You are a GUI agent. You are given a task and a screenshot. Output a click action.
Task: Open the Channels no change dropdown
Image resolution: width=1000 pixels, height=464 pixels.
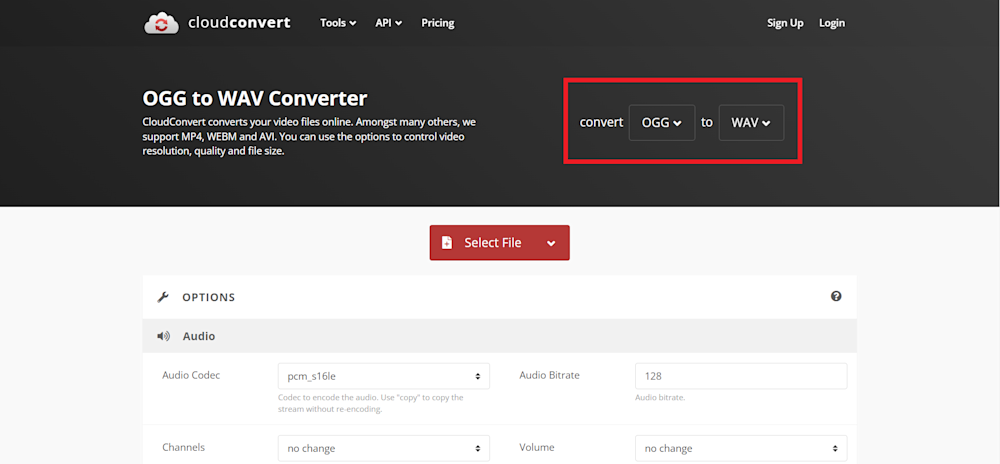[x=384, y=448]
